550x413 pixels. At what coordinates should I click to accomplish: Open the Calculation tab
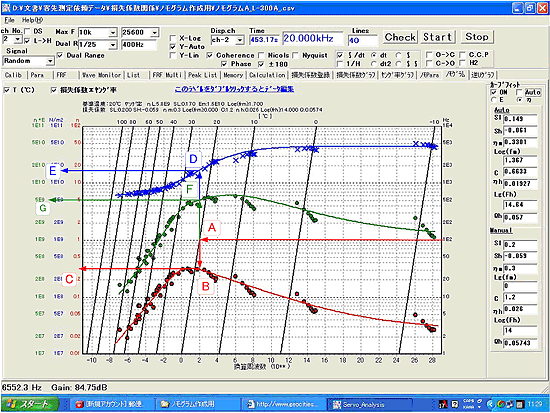[267, 75]
